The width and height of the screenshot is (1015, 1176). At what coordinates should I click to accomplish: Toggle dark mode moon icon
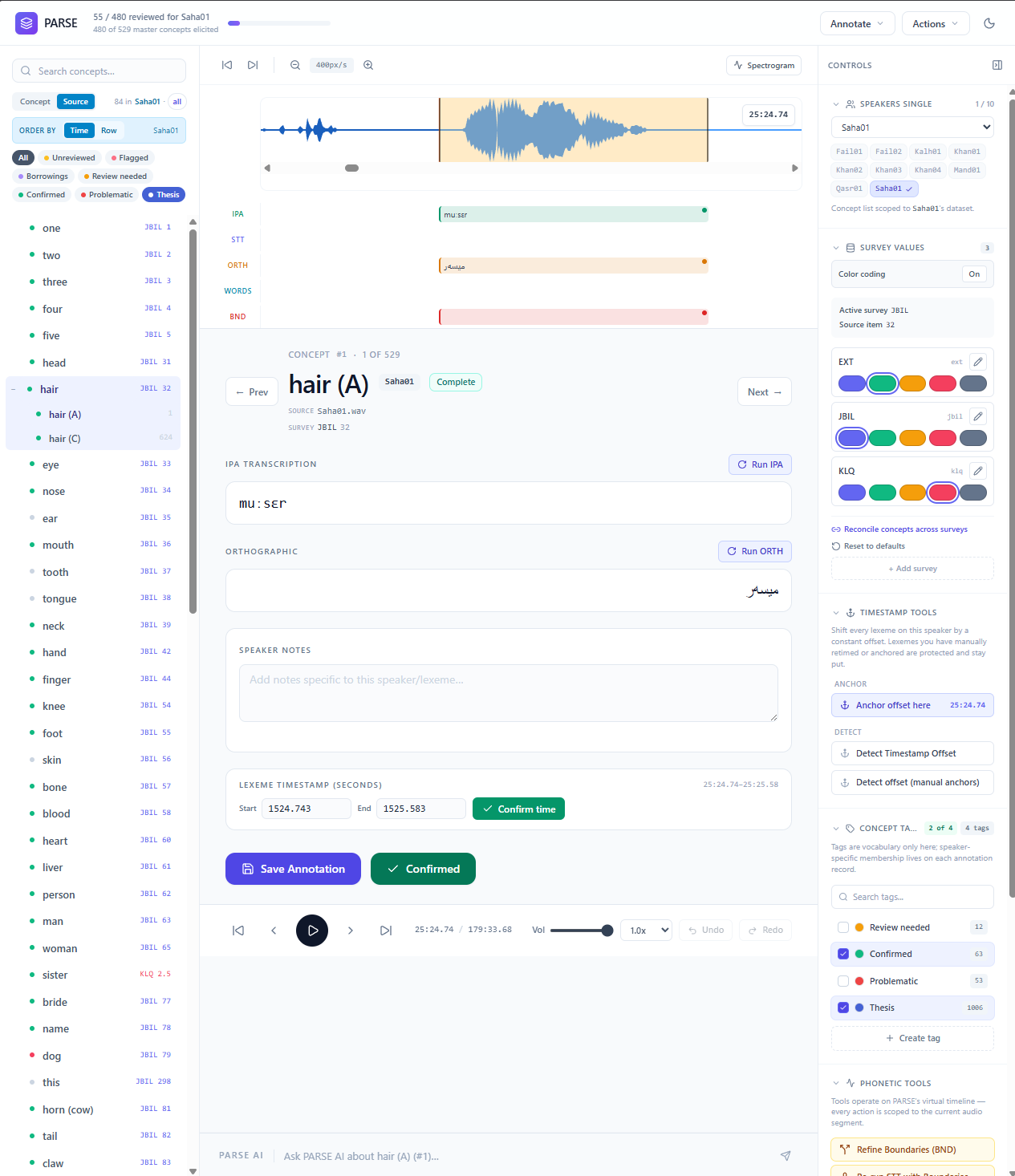tap(989, 24)
